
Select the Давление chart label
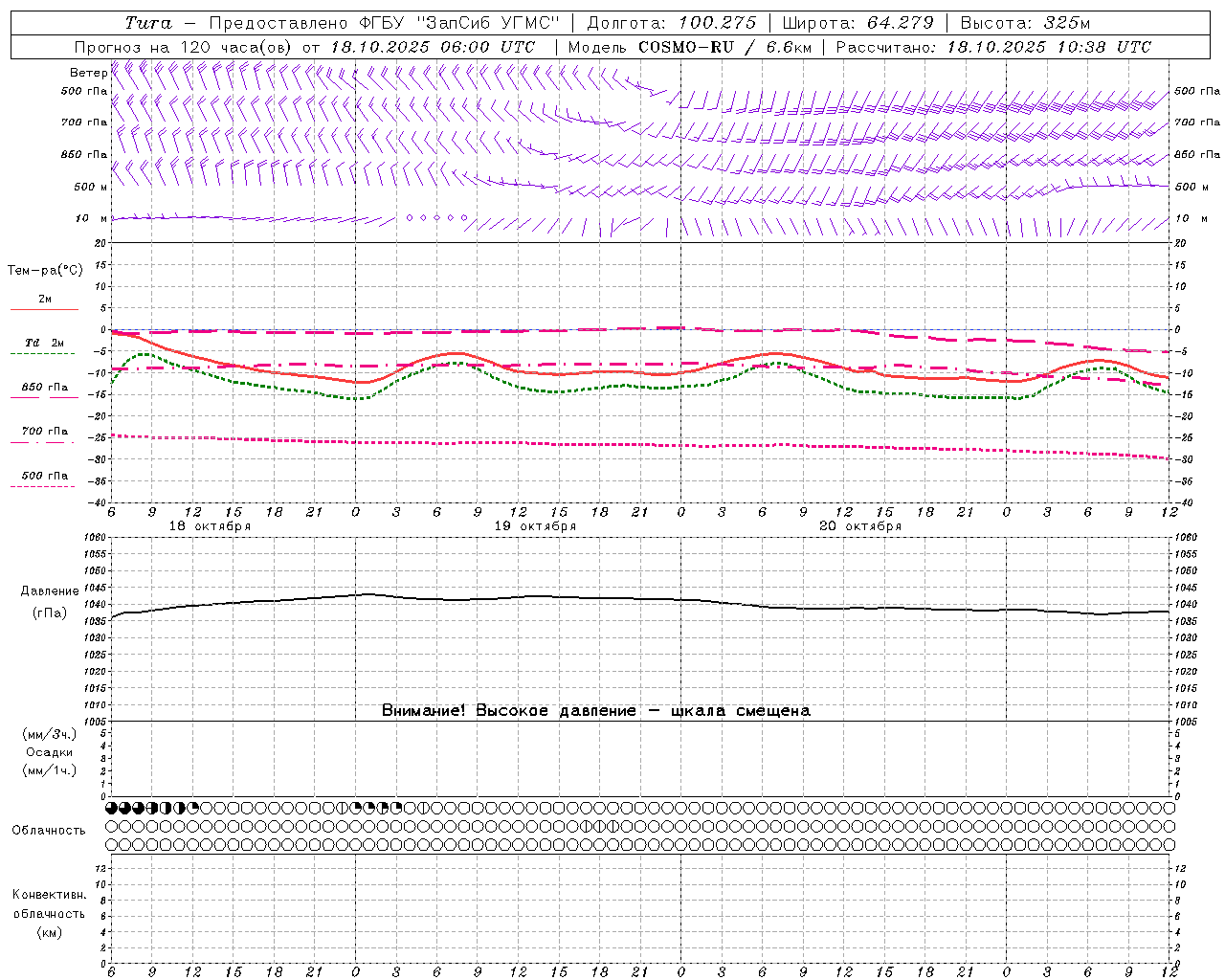point(50,591)
